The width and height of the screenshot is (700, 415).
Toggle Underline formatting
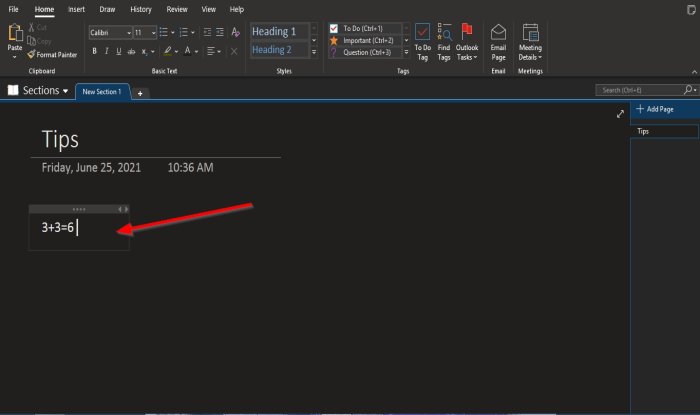118,51
